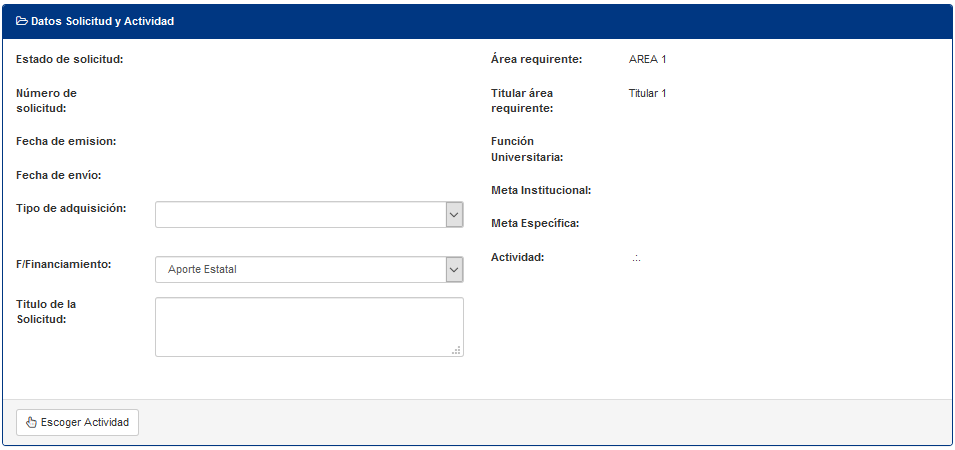Viewport: 955px width, 450px height.
Task: Focus the Titulo de la Solicitud text area
Action: tap(309, 327)
